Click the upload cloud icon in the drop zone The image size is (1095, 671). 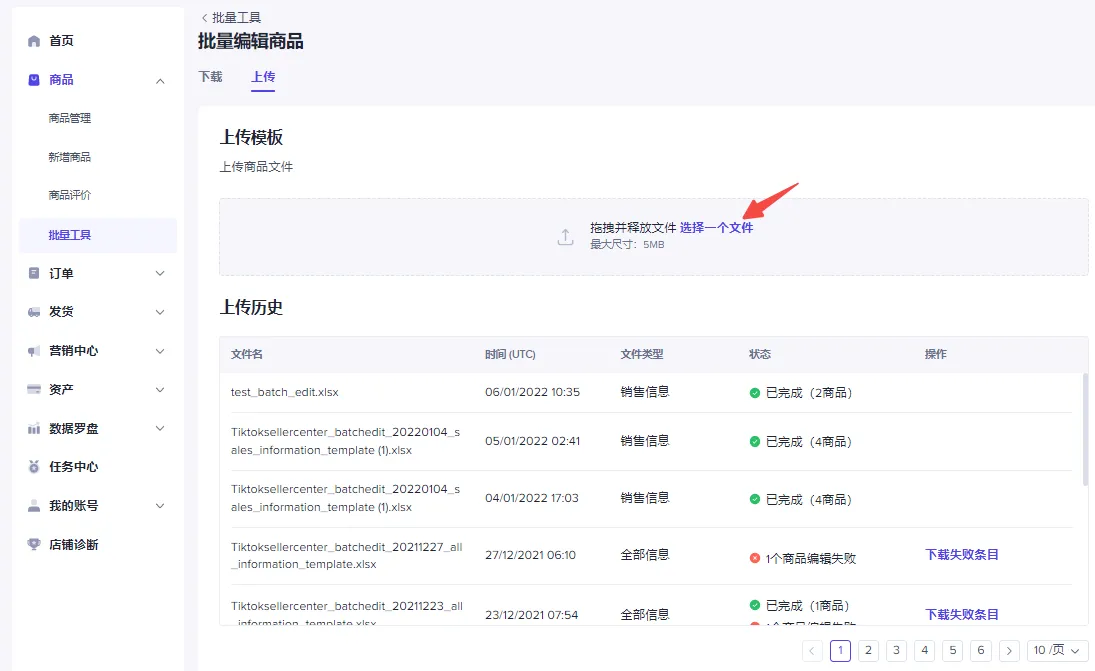[564, 236]
